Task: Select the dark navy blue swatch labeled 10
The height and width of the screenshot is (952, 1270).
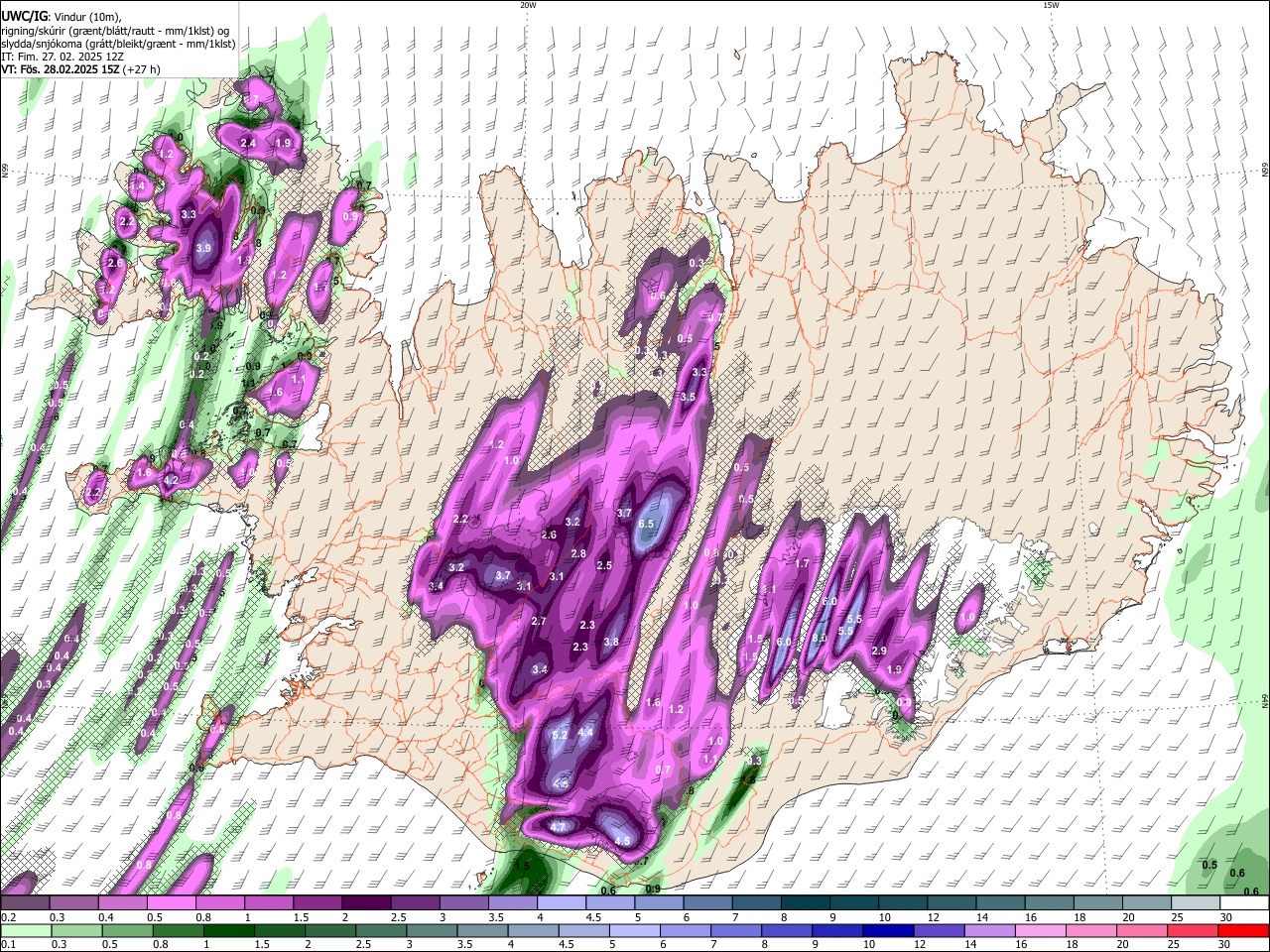Action: [x=888, y=931]
